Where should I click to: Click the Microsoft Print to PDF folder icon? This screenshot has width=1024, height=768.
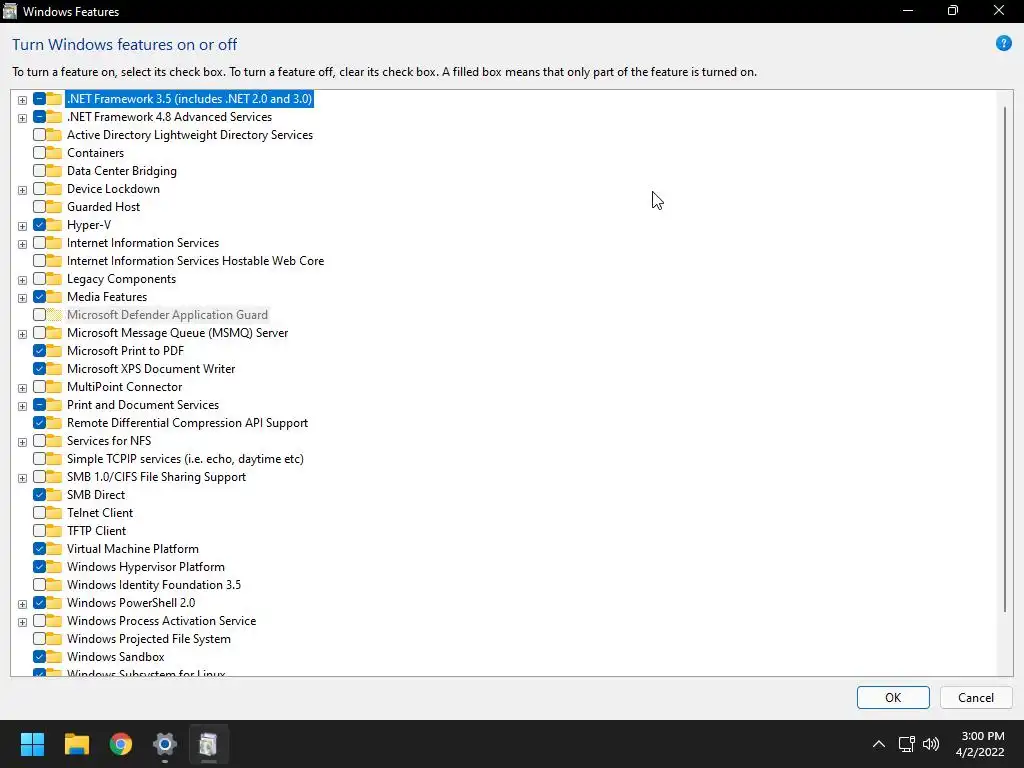click(54, 351)
